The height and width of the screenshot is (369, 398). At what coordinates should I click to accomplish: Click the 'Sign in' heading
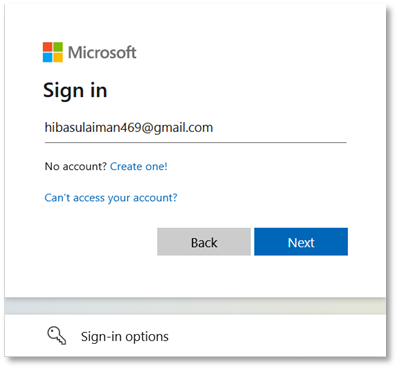coord(75,91)
